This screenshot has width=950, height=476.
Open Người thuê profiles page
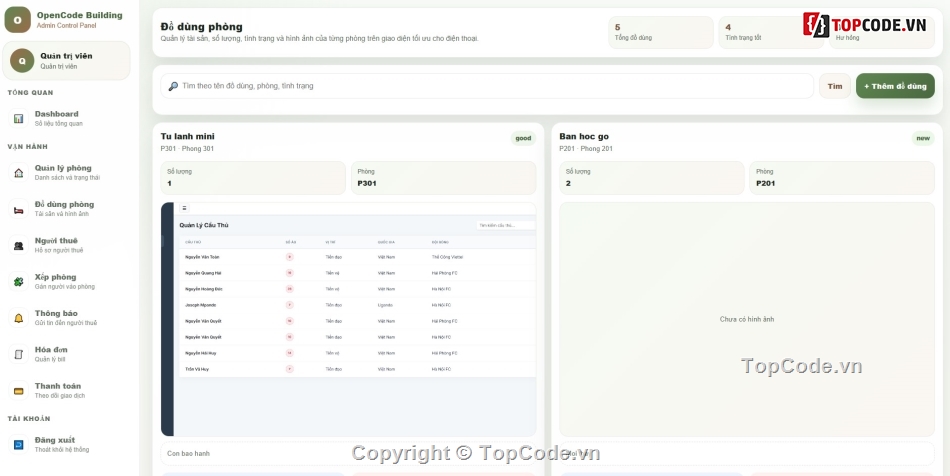tap(69, 245)
